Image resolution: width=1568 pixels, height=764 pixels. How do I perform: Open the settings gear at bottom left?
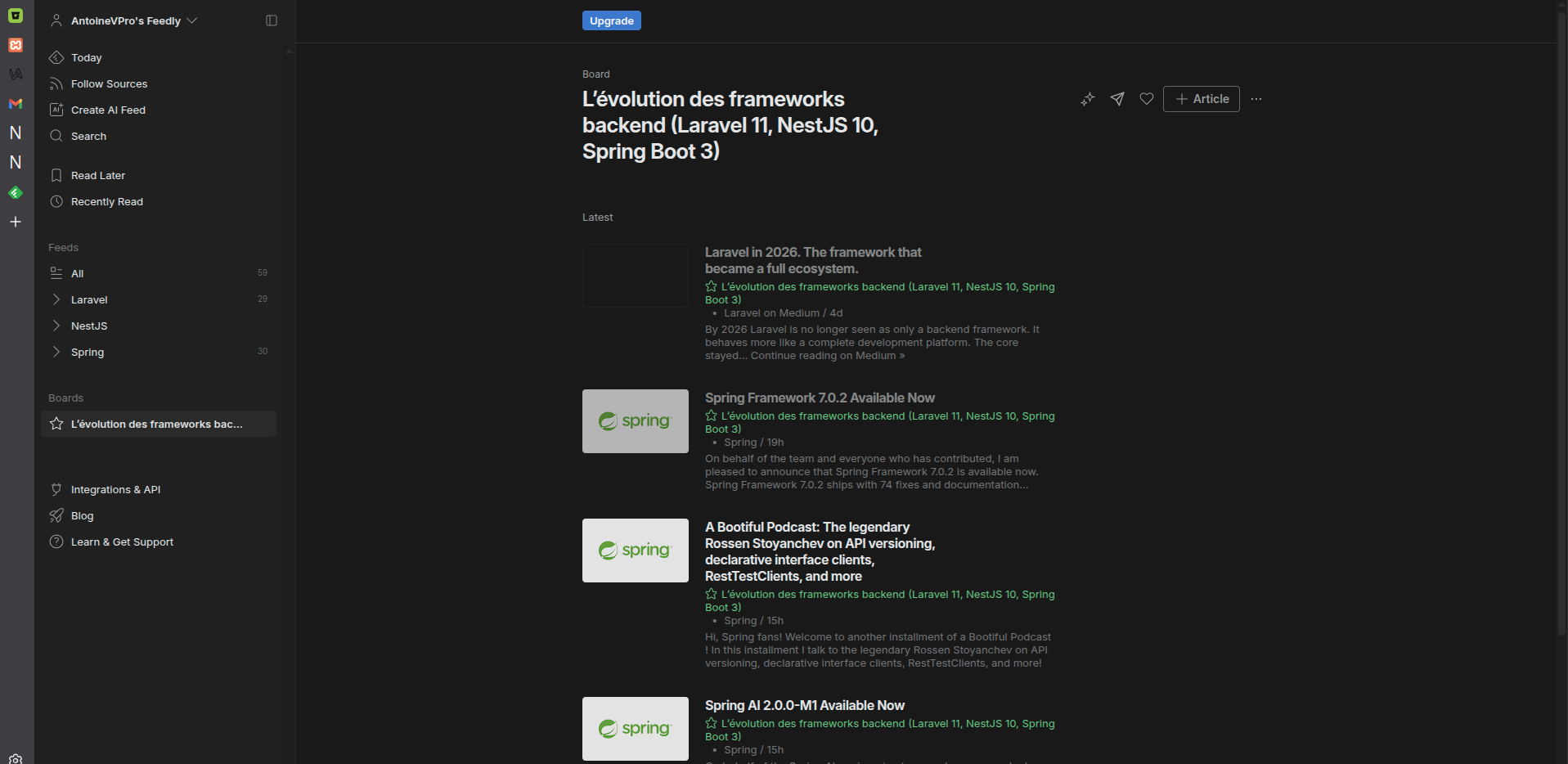(x=15, y=757)
